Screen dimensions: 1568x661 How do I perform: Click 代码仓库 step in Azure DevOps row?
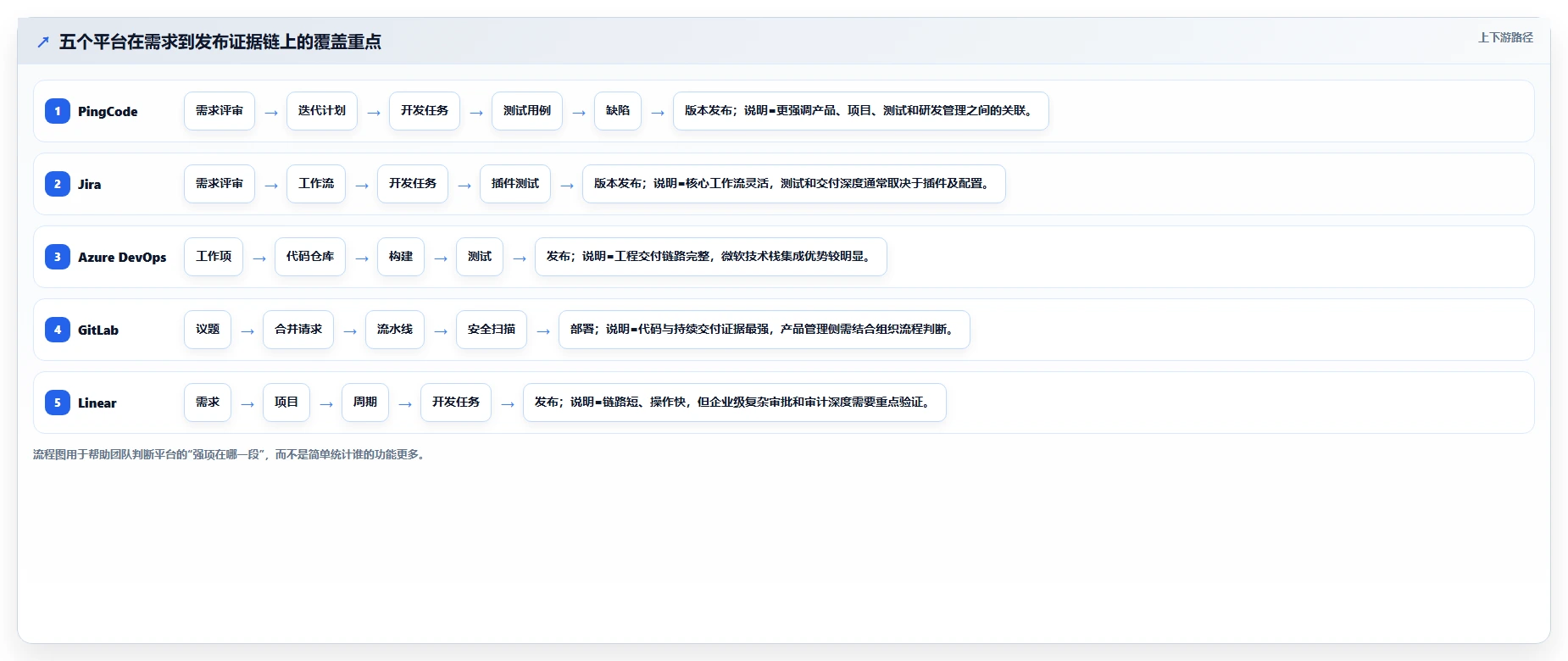point(310,257)
